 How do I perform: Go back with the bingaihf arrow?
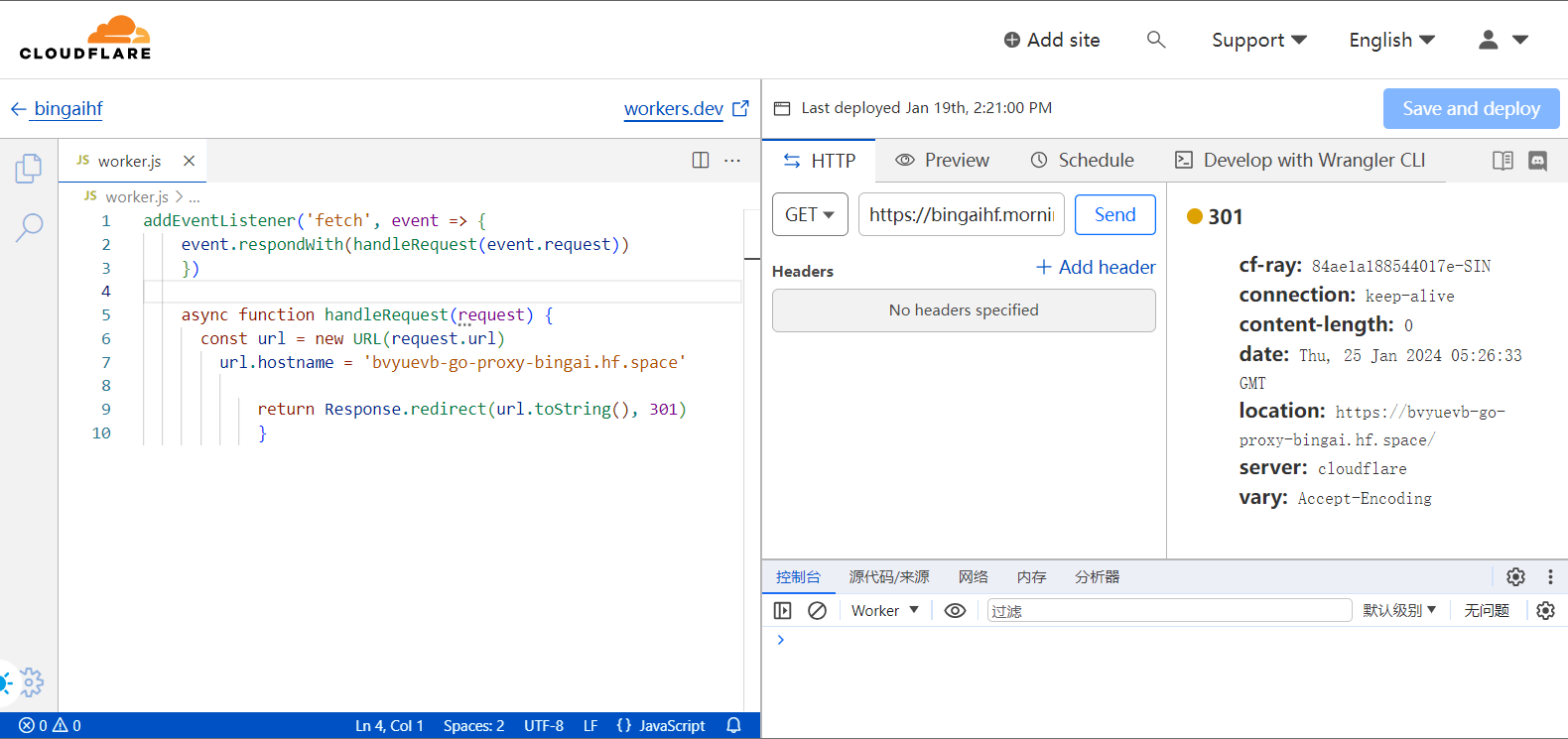18,109
